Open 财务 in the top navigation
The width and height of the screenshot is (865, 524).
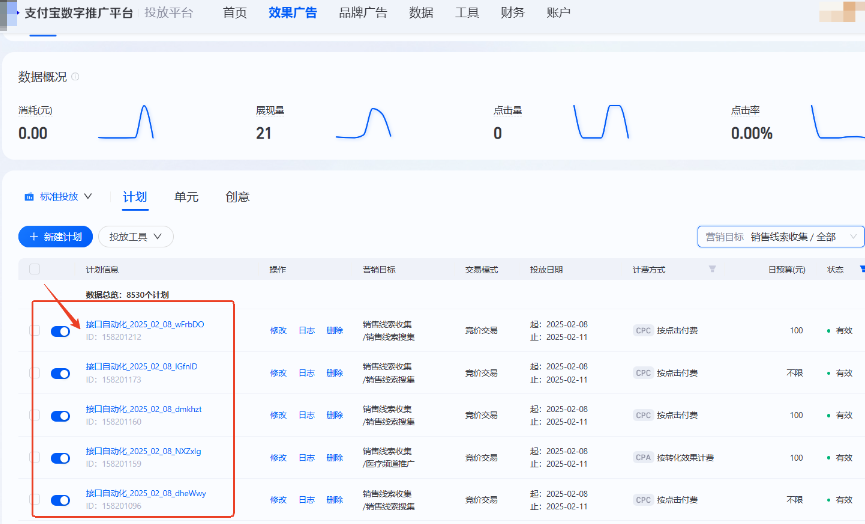click(512, 13)
